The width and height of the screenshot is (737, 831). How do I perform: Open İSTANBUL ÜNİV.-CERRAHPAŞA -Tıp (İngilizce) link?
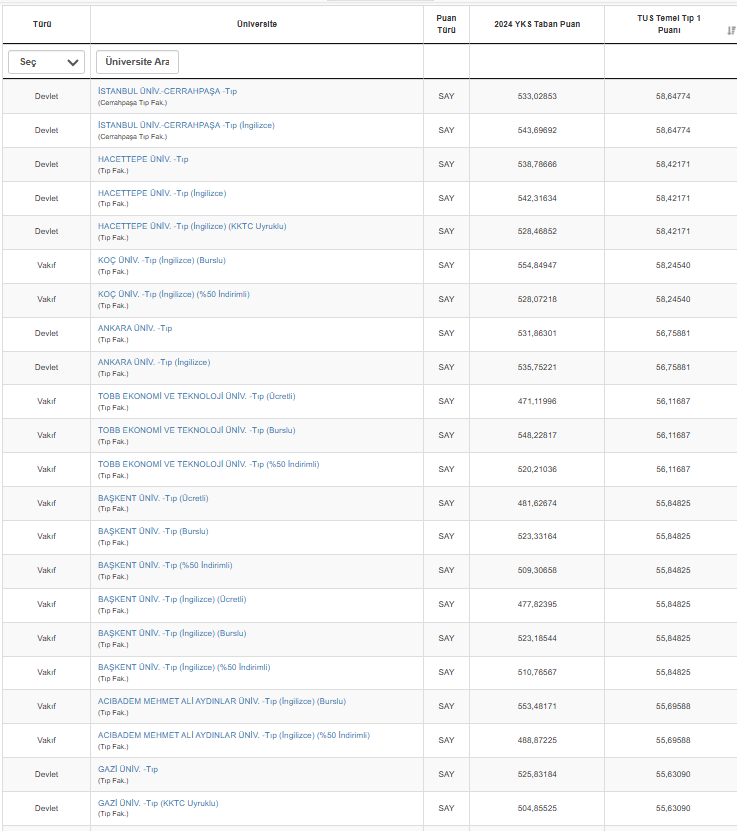click(x=186, y=125)
